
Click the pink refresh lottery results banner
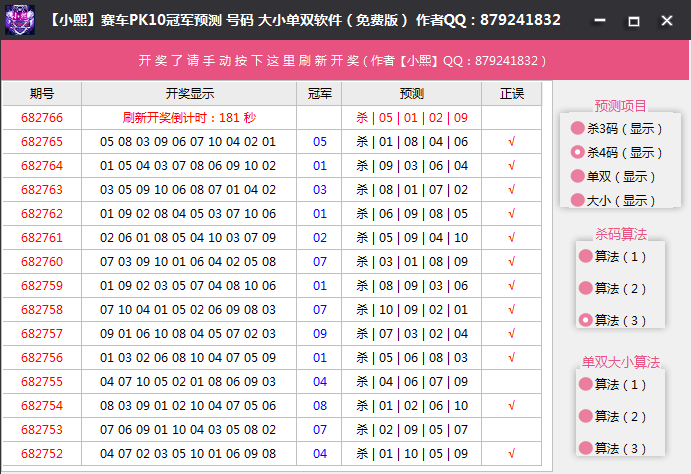click(x=345, y=60)
